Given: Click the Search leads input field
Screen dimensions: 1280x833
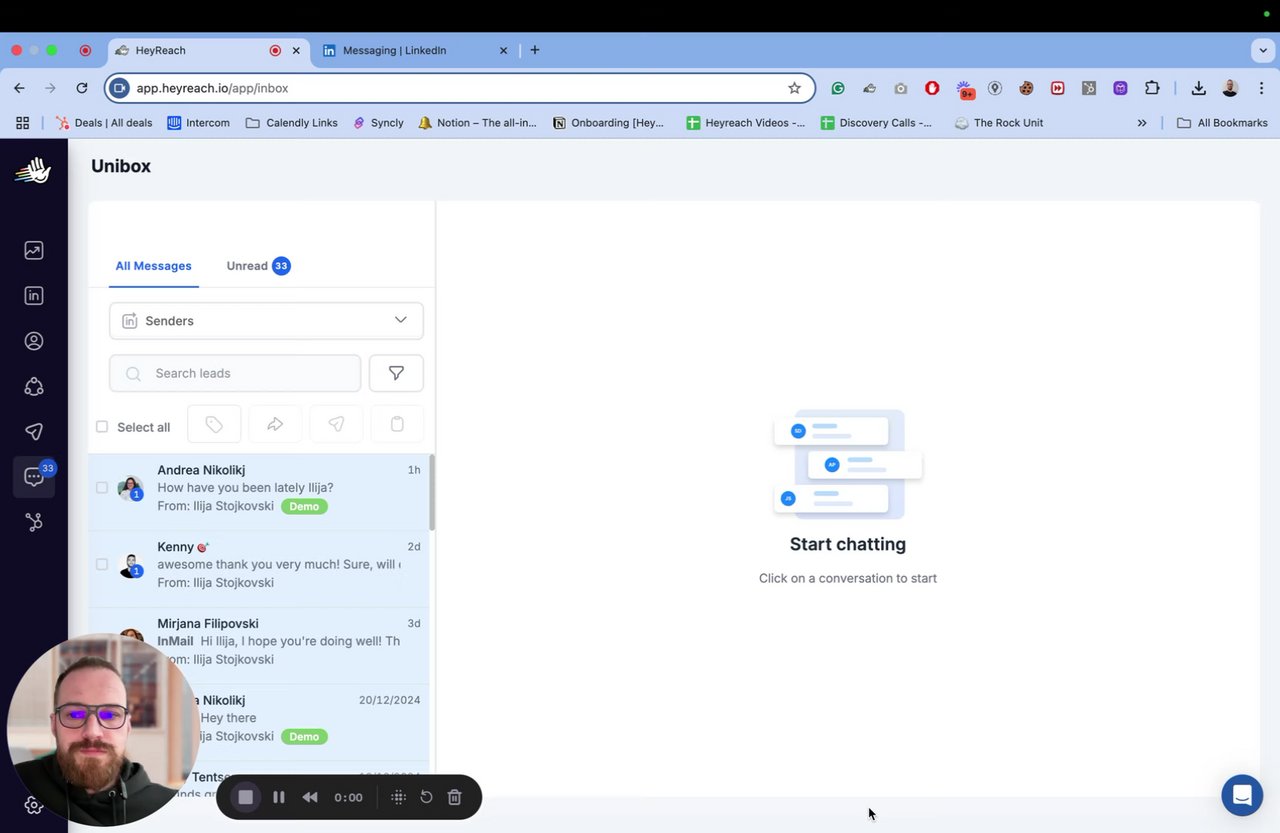Looking at the screenshot, I should pyautogui.click(x=235, y=373).
